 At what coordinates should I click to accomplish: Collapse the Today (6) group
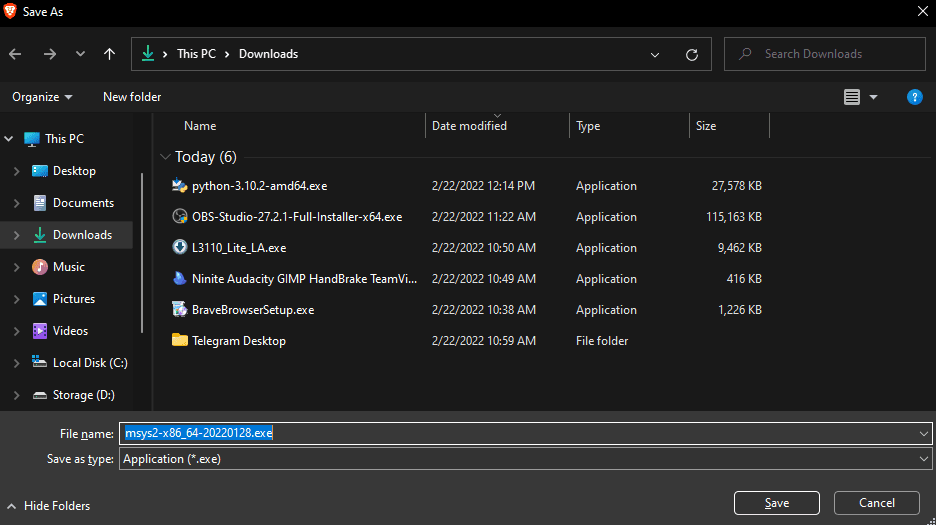click(x=165, y=157)
